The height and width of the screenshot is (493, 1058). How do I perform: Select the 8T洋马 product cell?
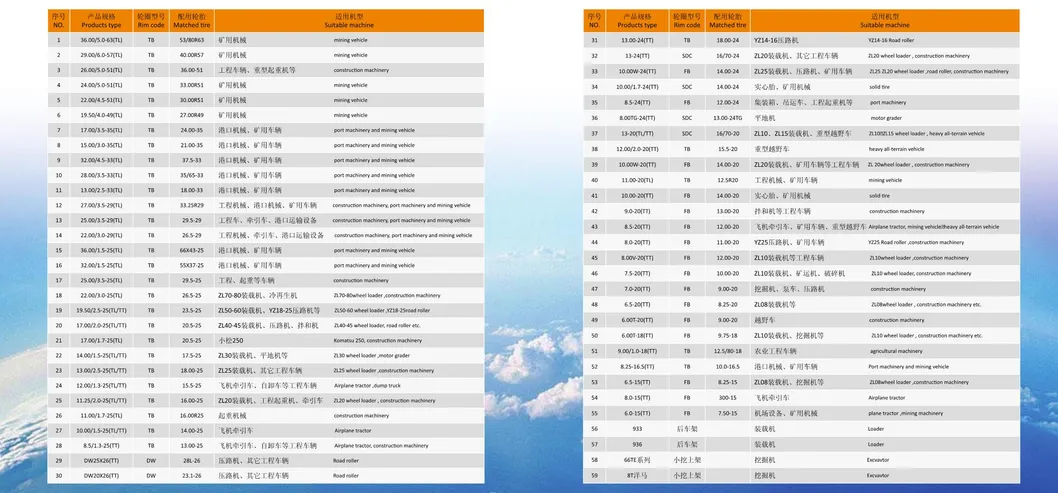(x=638, y=476)
